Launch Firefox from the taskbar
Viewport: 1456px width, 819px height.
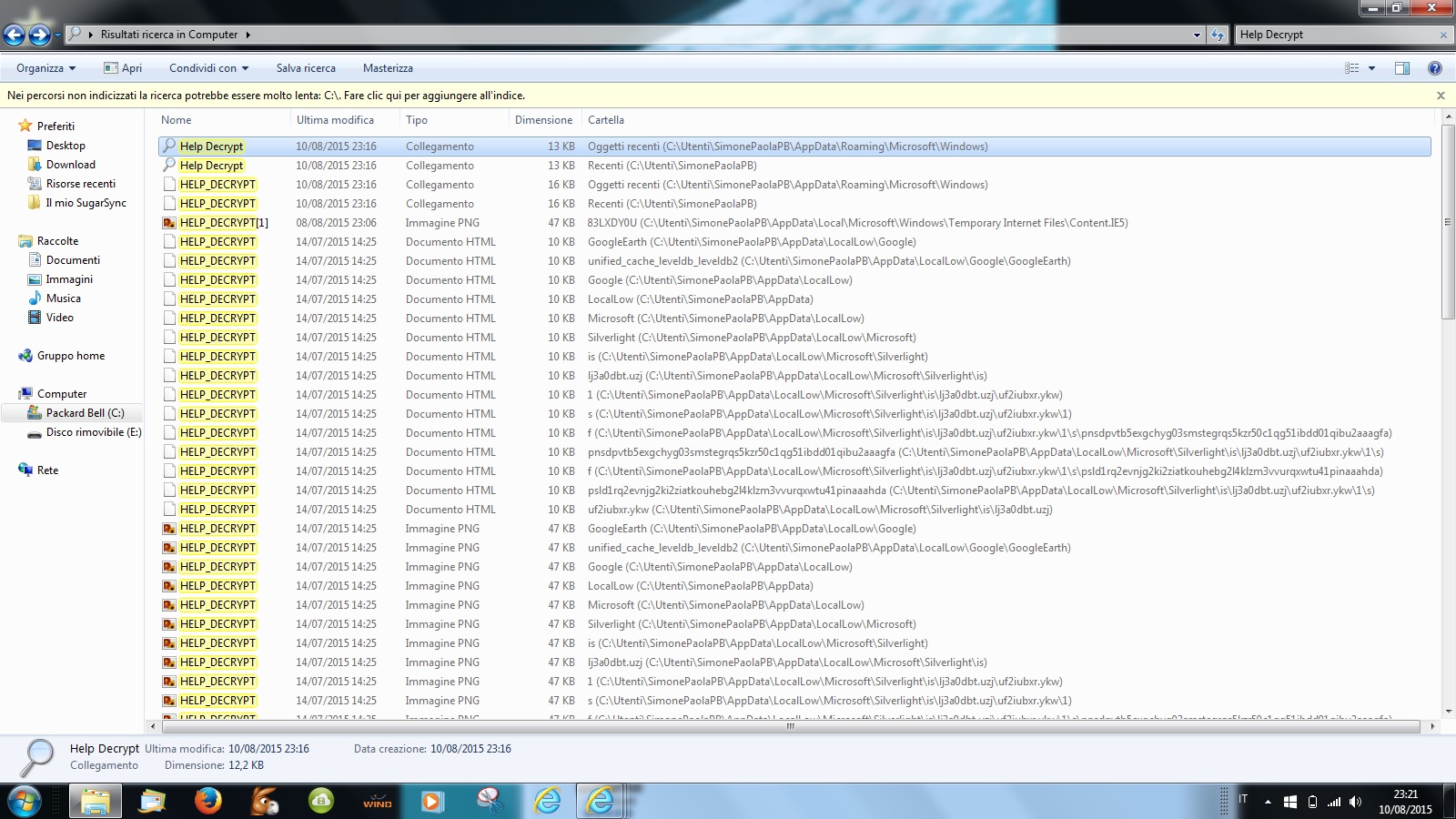(208, 802)
